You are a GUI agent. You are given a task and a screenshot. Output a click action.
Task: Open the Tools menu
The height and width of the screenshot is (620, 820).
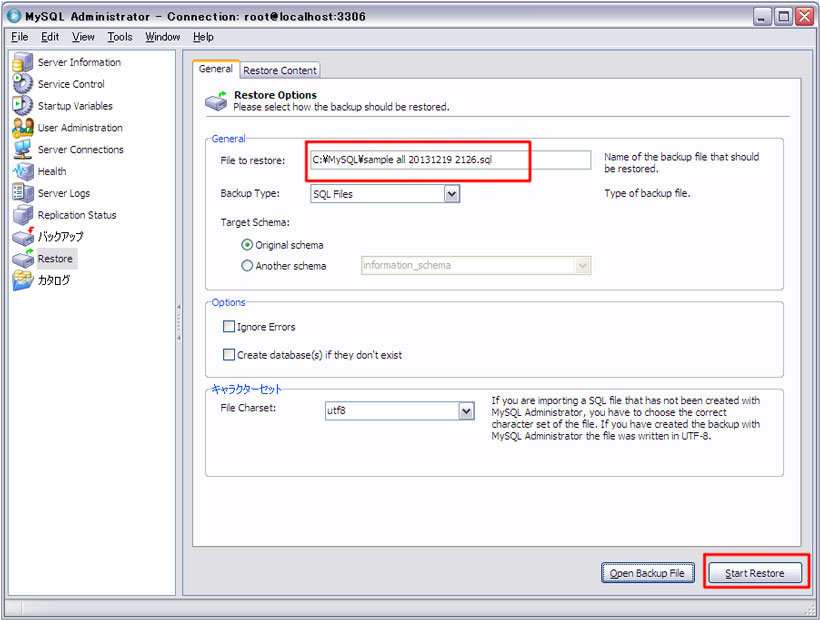(120, 37)
